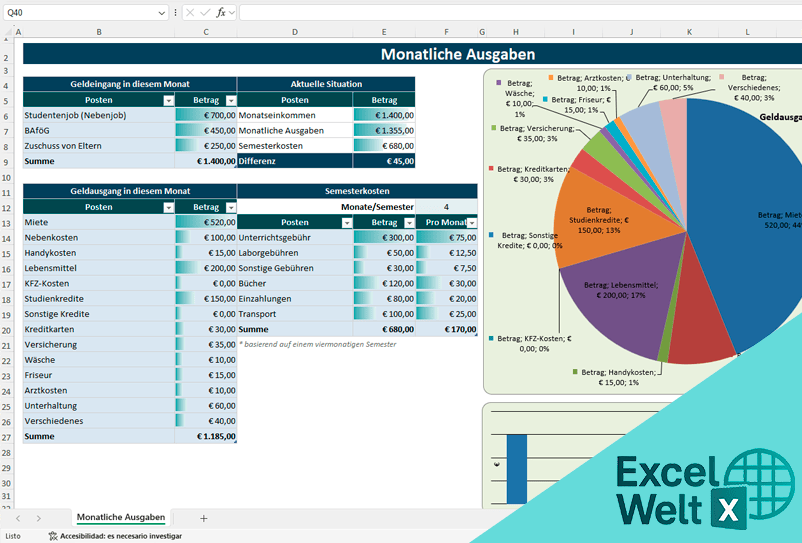Select the Monatseinkommen cell
This screenshot has height=543, width=802.
click(295, 115)
